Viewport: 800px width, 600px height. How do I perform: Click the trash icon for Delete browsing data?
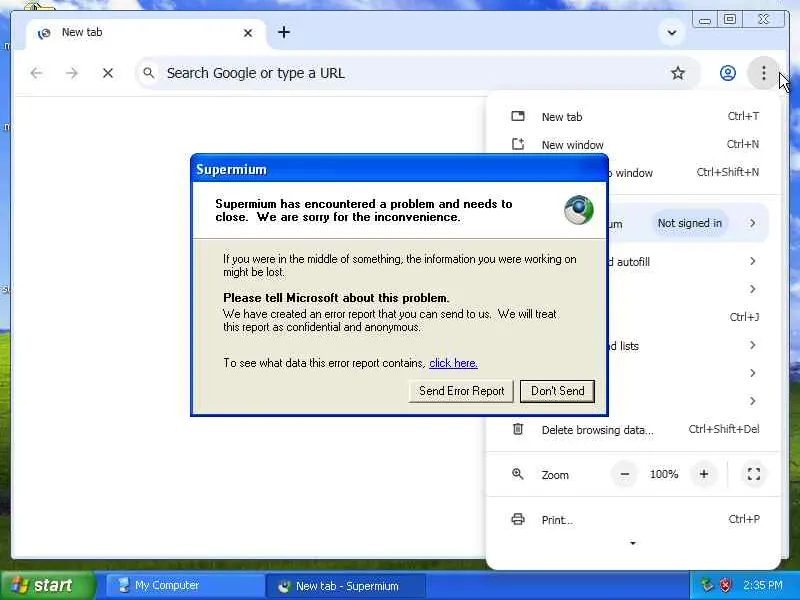518,429
